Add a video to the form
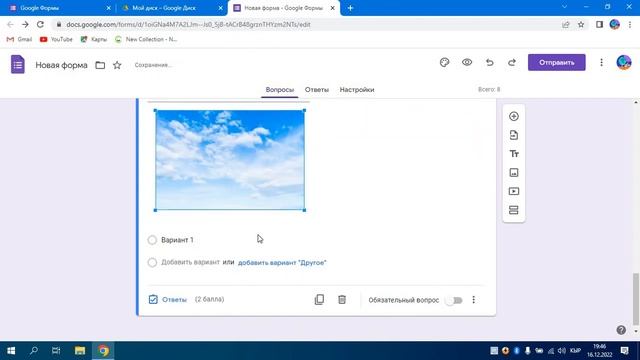The width and height of the screenshot is (640, 360). (514, 191)
